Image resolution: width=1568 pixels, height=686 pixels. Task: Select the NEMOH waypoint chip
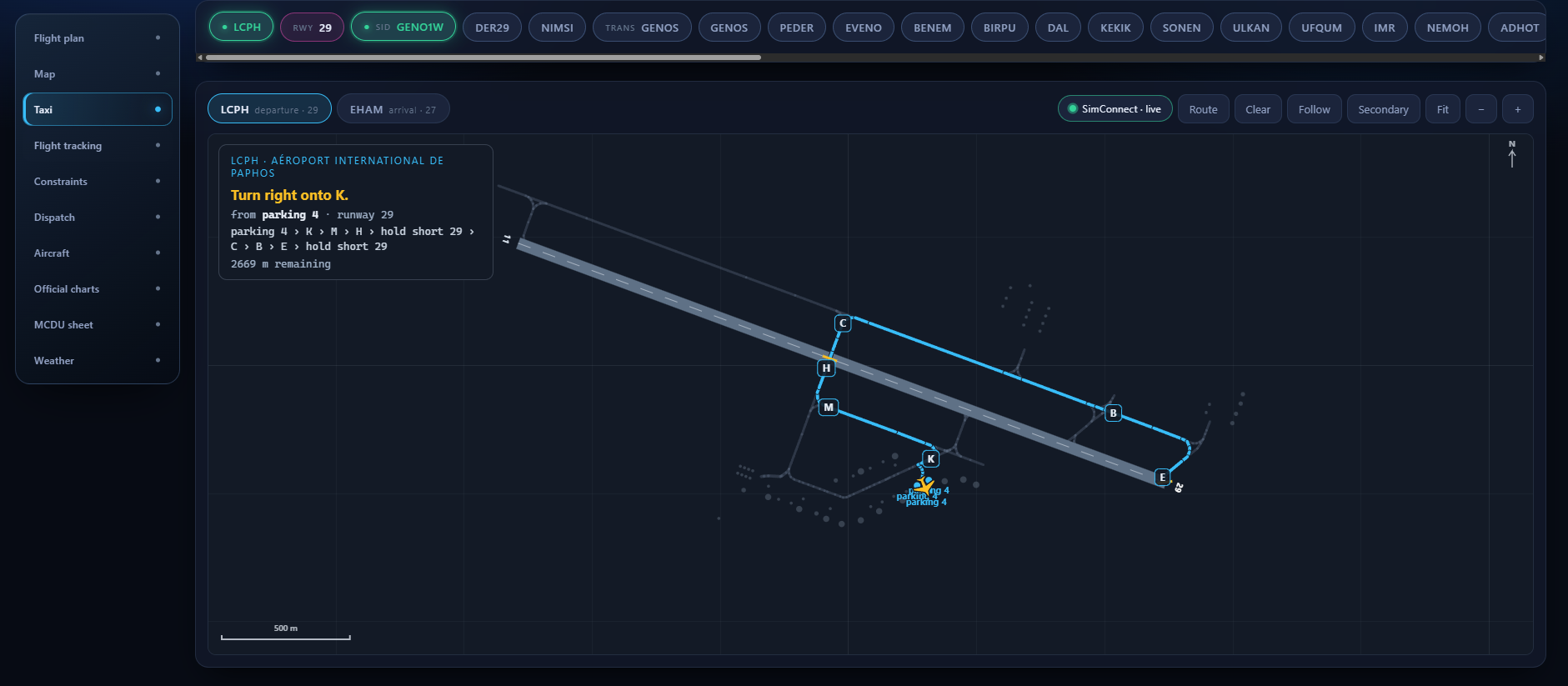(x=1448, y=28)
